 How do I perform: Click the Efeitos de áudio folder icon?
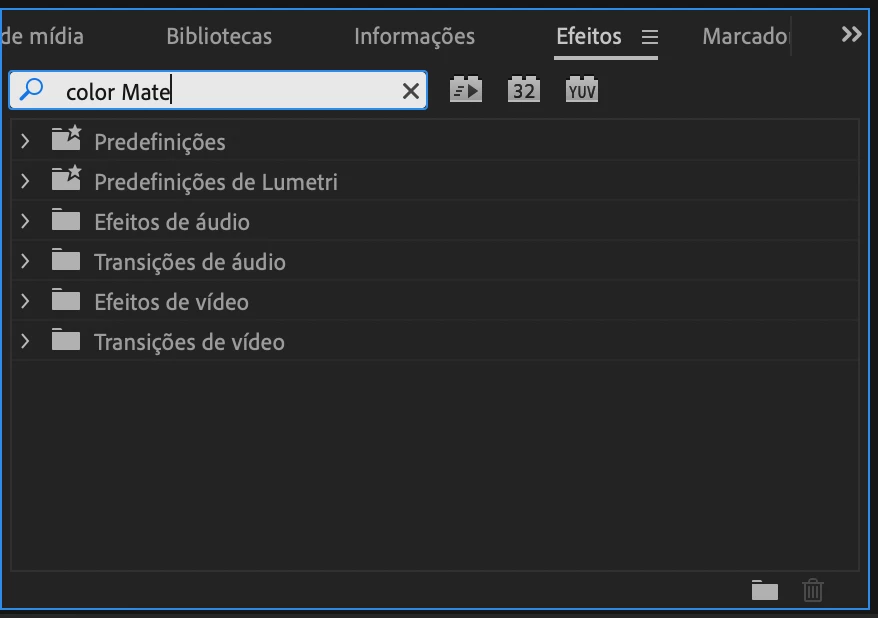pyautogui.click(x=66, y=221)
